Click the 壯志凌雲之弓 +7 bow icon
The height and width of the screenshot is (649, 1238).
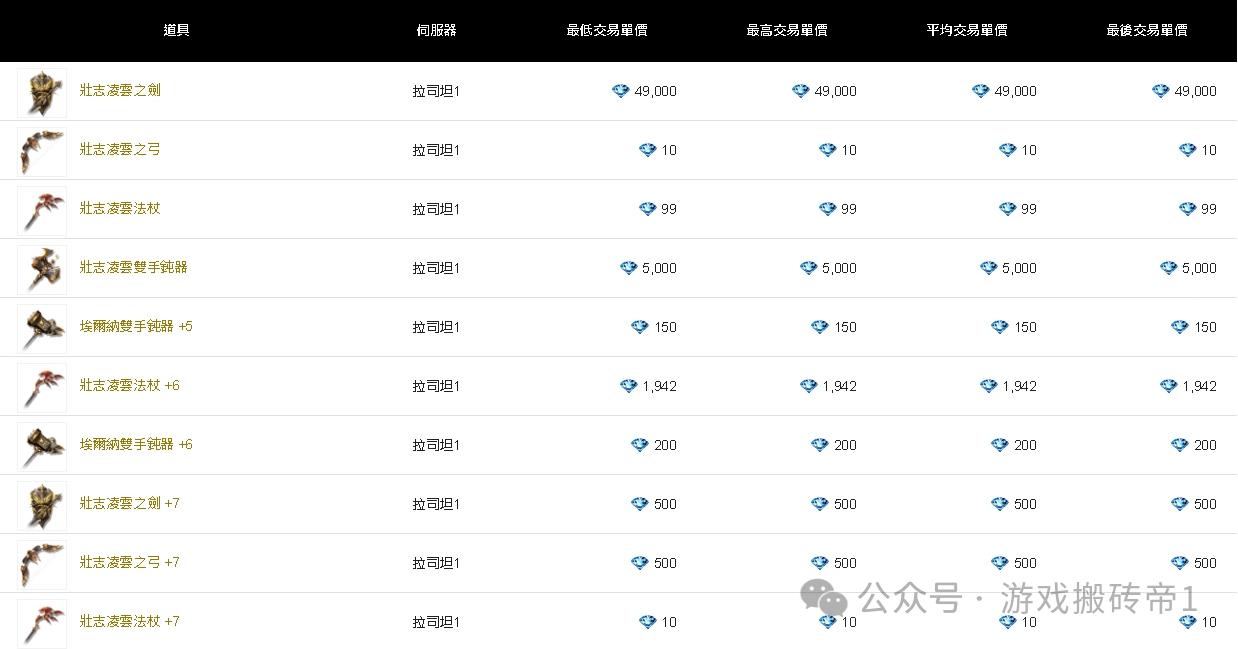click(x=42, y=564)
